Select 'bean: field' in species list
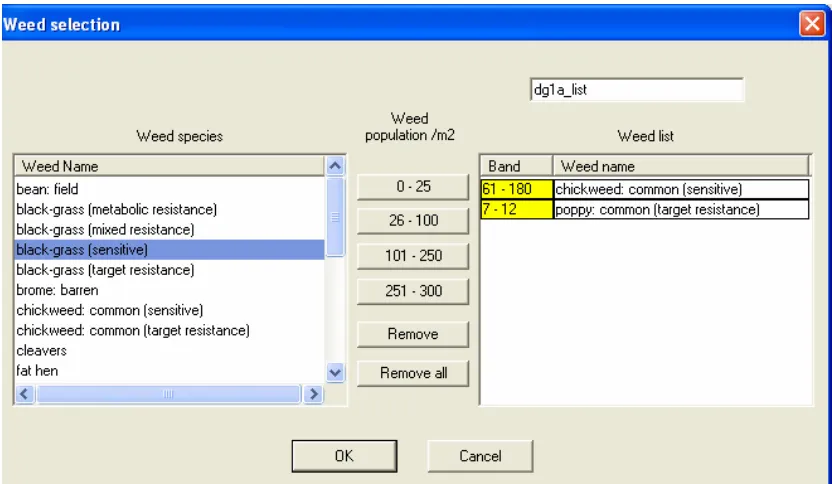 point(169,189)
